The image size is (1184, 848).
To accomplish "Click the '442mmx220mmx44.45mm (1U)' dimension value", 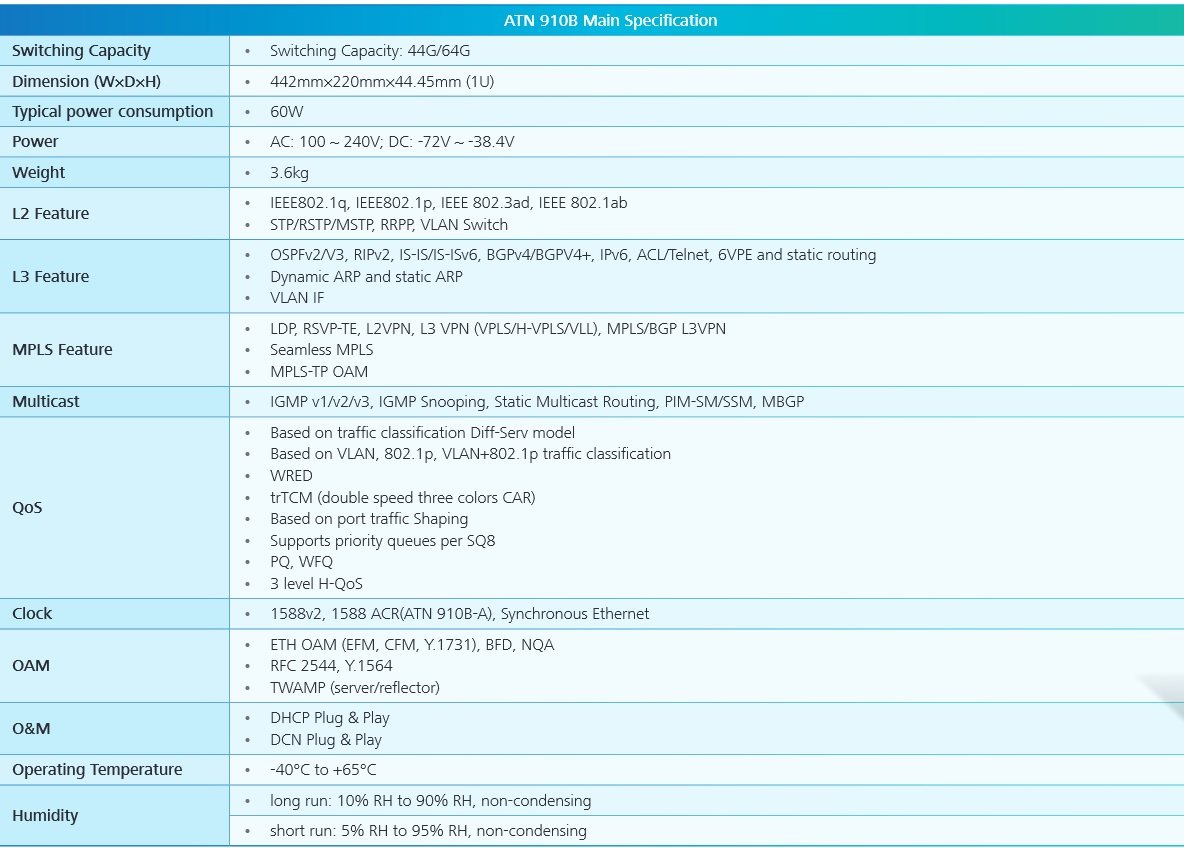I will (x=382, y=82).
